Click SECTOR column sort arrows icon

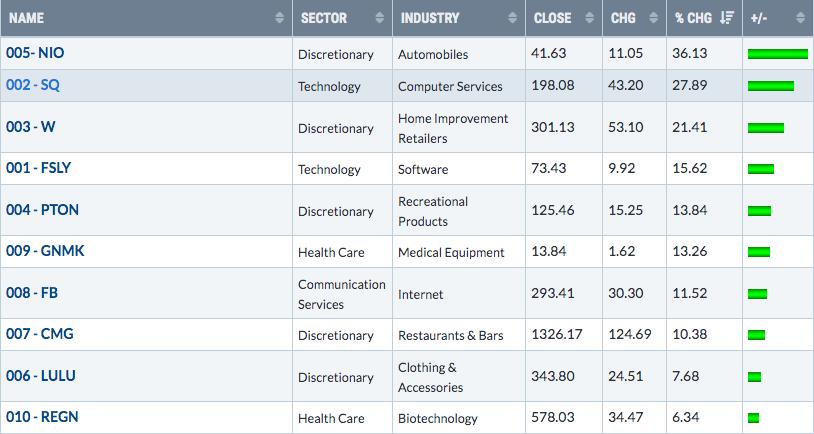pos(379,18)
